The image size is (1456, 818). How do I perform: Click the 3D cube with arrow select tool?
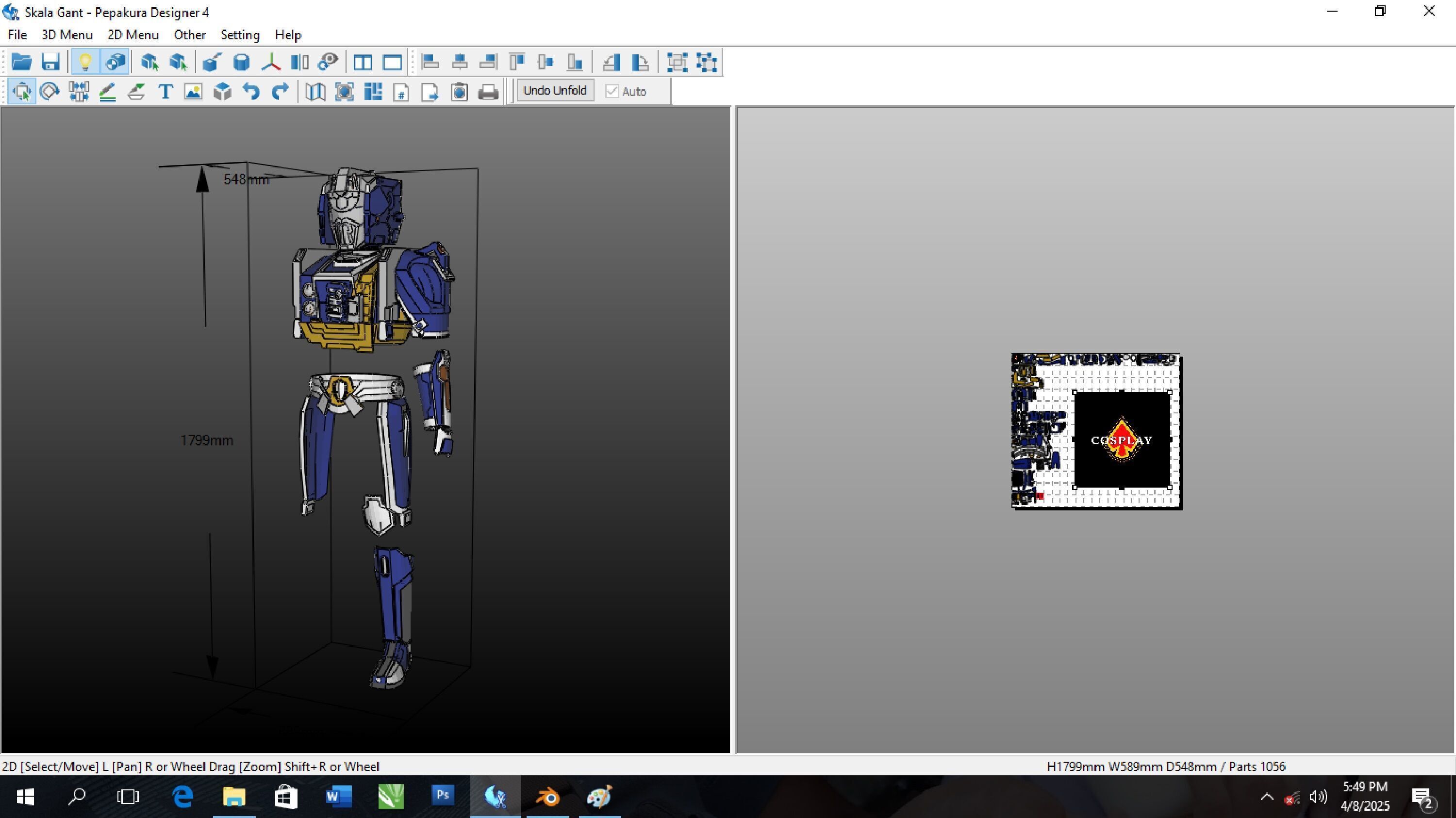tap(149, 62)
